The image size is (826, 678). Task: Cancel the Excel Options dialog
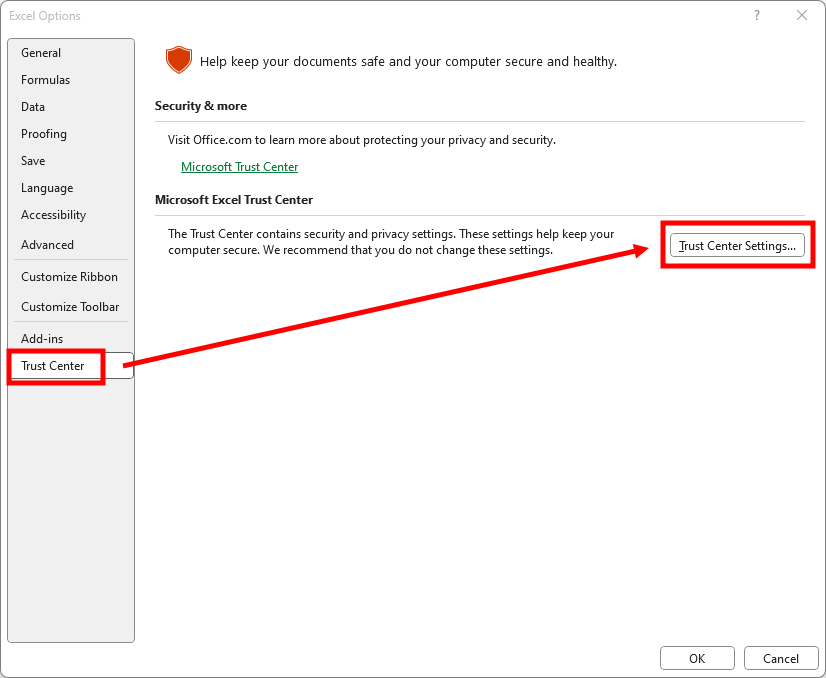pyautogui.click(x=781, y=659)
